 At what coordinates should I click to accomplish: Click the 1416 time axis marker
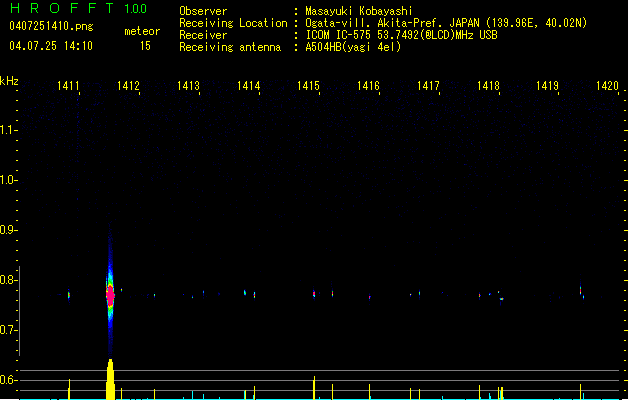[x=368, y=86]
